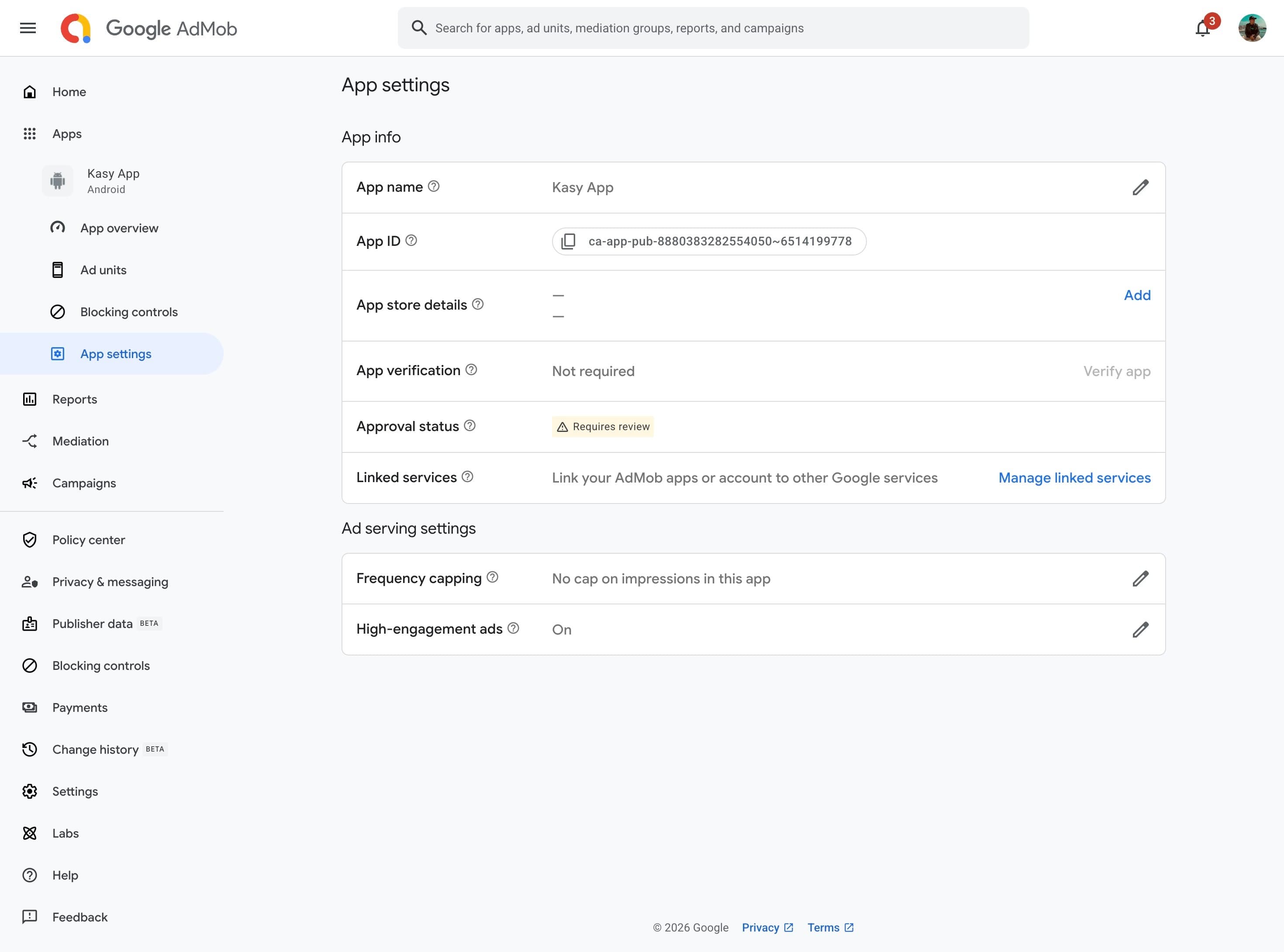Click the Campaigns megaphone icon
This screenshot has height=952, width=1284.
click(29, 483)
